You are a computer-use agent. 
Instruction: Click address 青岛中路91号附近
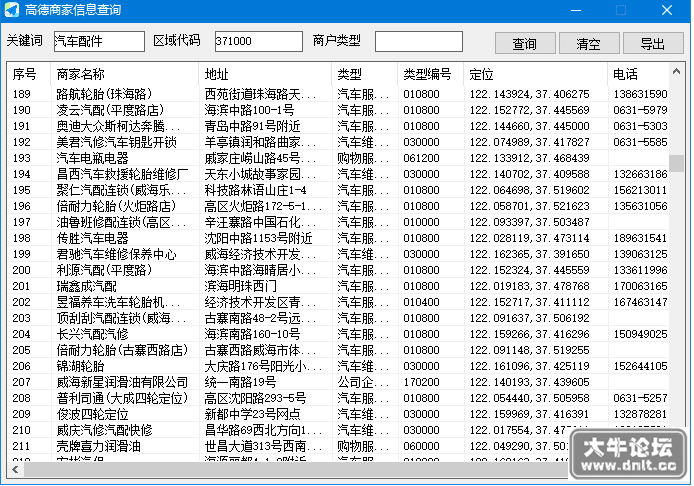(x=252, y=126)
